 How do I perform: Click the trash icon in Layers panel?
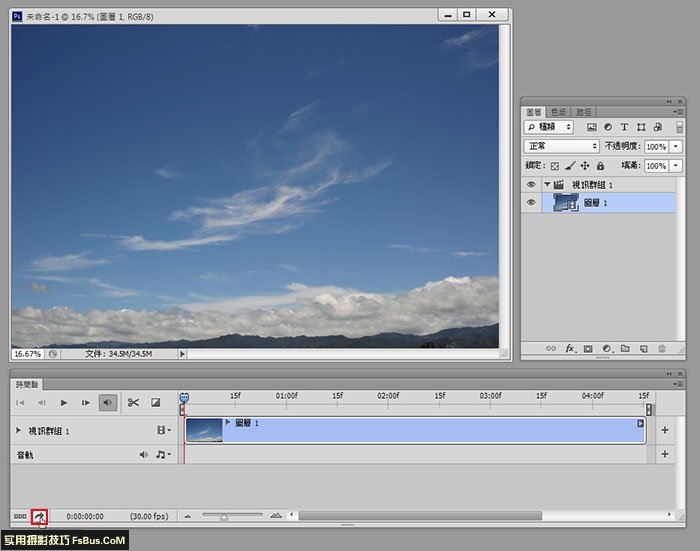click(662, 348)
